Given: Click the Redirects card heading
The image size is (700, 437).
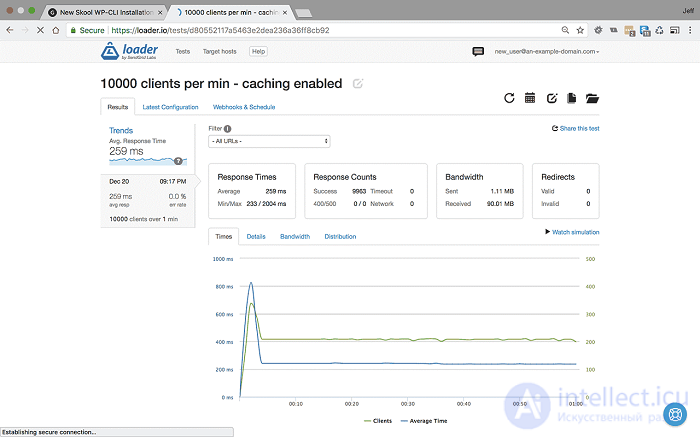Looking at the screenshot, I should pos(558,177).
